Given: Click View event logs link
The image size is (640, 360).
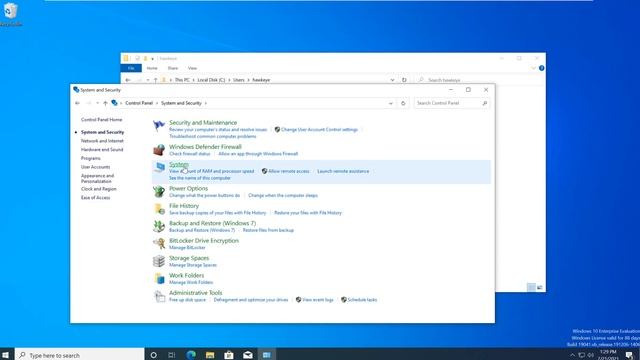Looking at the screenshot, I should (x=318, y=300).
